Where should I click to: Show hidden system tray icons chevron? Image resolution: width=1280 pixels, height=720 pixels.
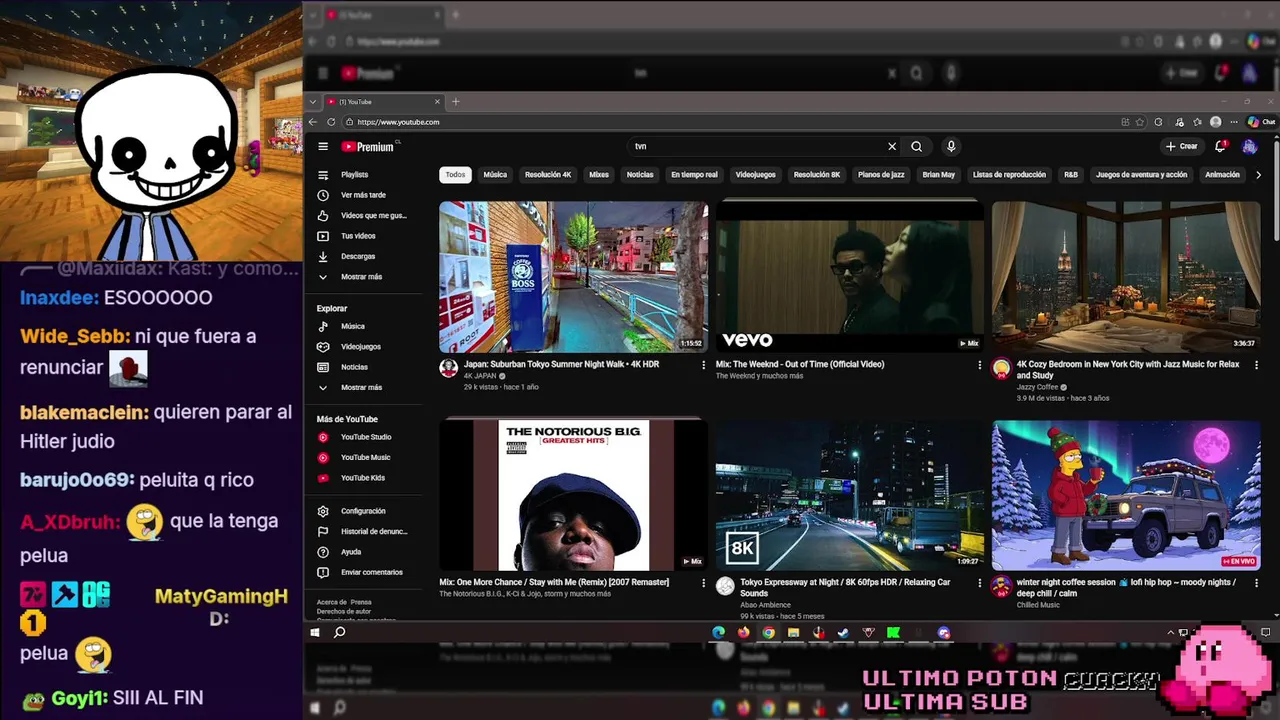tap(1171, 633)
